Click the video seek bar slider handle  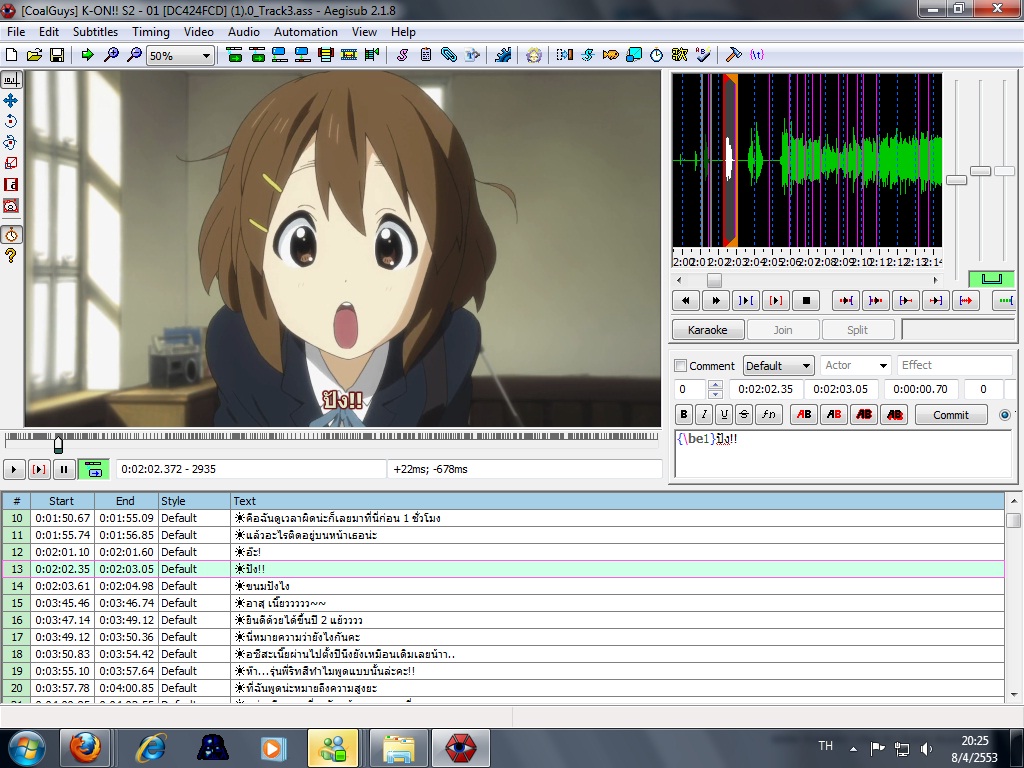[58, 443]
